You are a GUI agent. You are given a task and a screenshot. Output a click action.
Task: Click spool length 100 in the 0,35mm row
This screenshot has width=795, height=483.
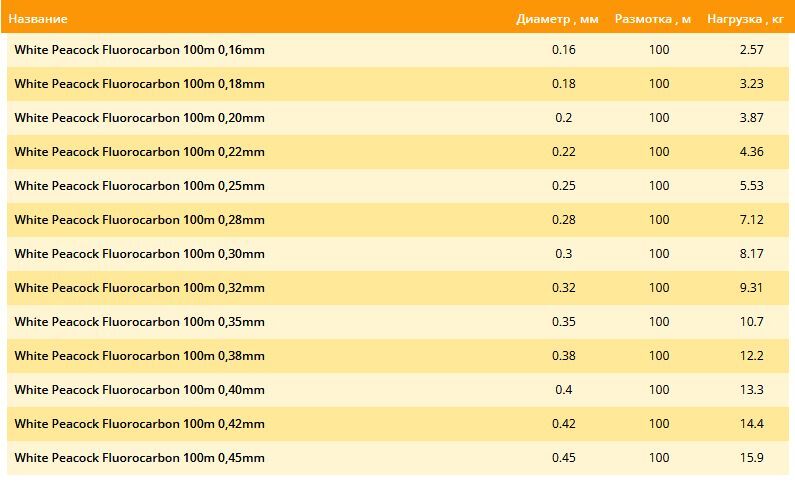click(x=659, y=321)
